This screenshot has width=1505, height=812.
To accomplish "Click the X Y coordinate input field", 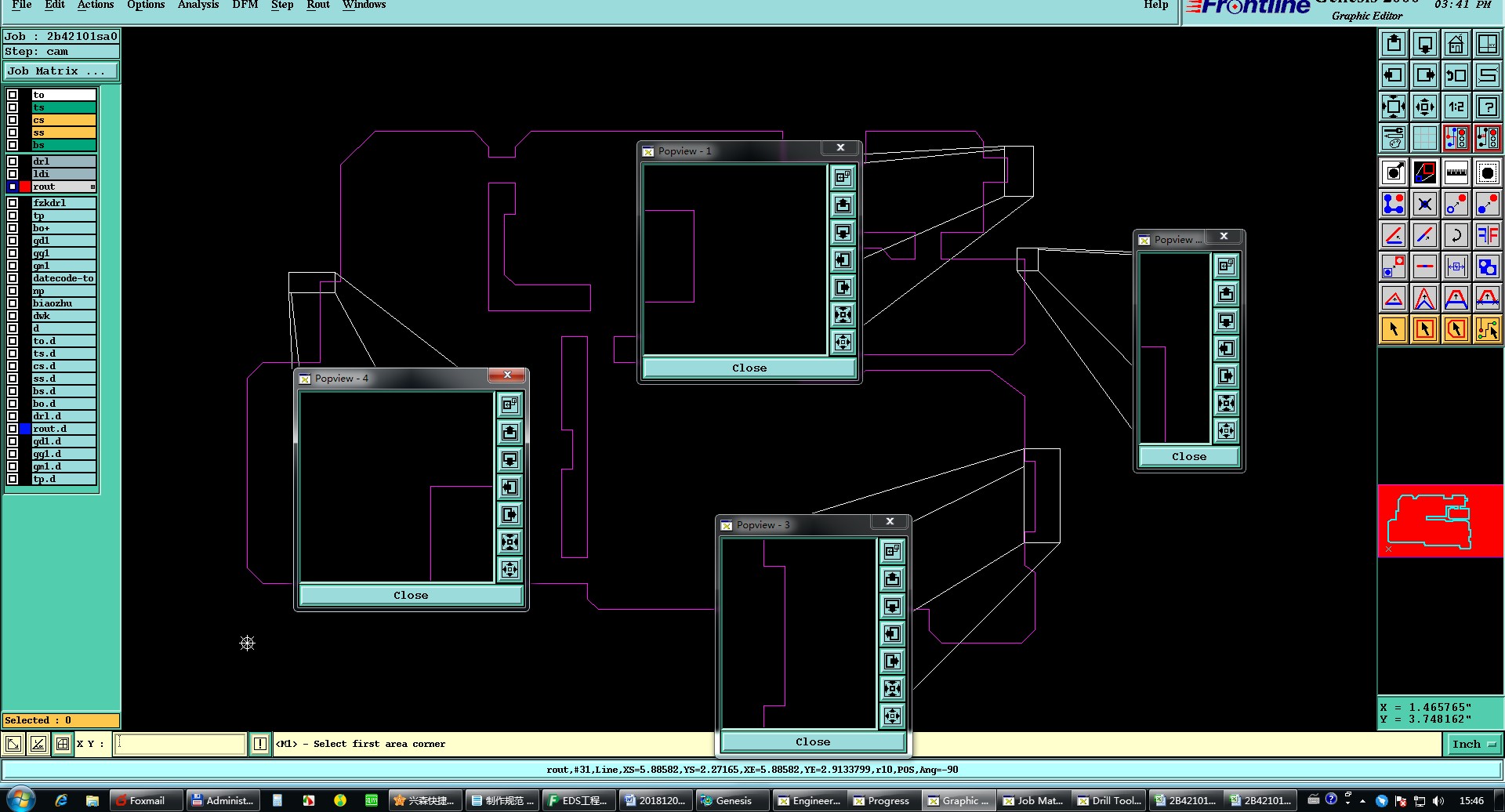I will [180, 744].
